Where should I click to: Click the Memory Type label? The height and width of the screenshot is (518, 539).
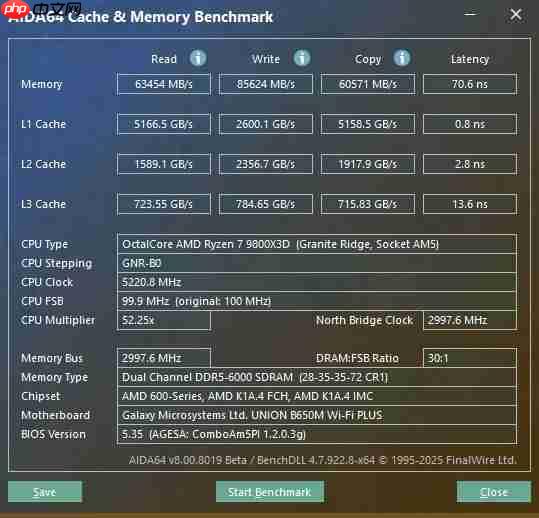point(54,377)
